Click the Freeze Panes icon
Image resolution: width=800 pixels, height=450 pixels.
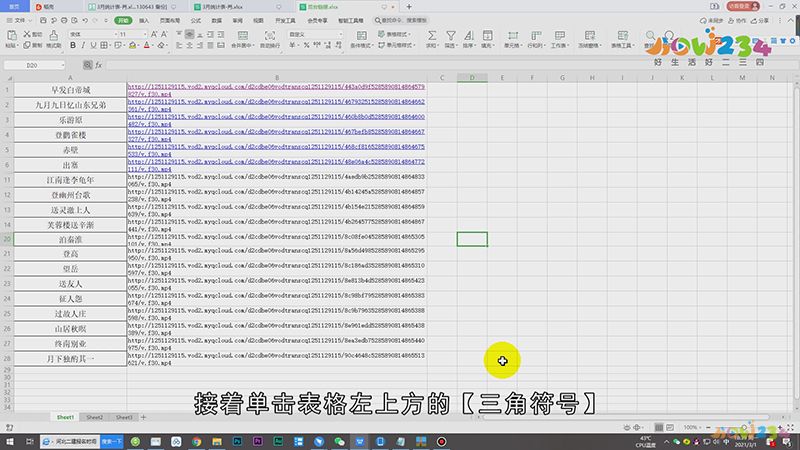pyautogui.click(x=590, y=36)
